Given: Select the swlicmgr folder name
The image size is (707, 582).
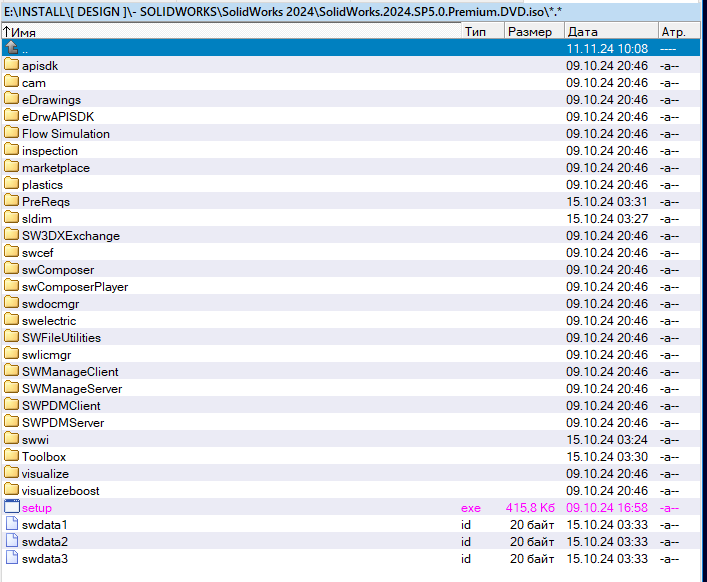Looking at the screenshot, I should click(46, 355).
